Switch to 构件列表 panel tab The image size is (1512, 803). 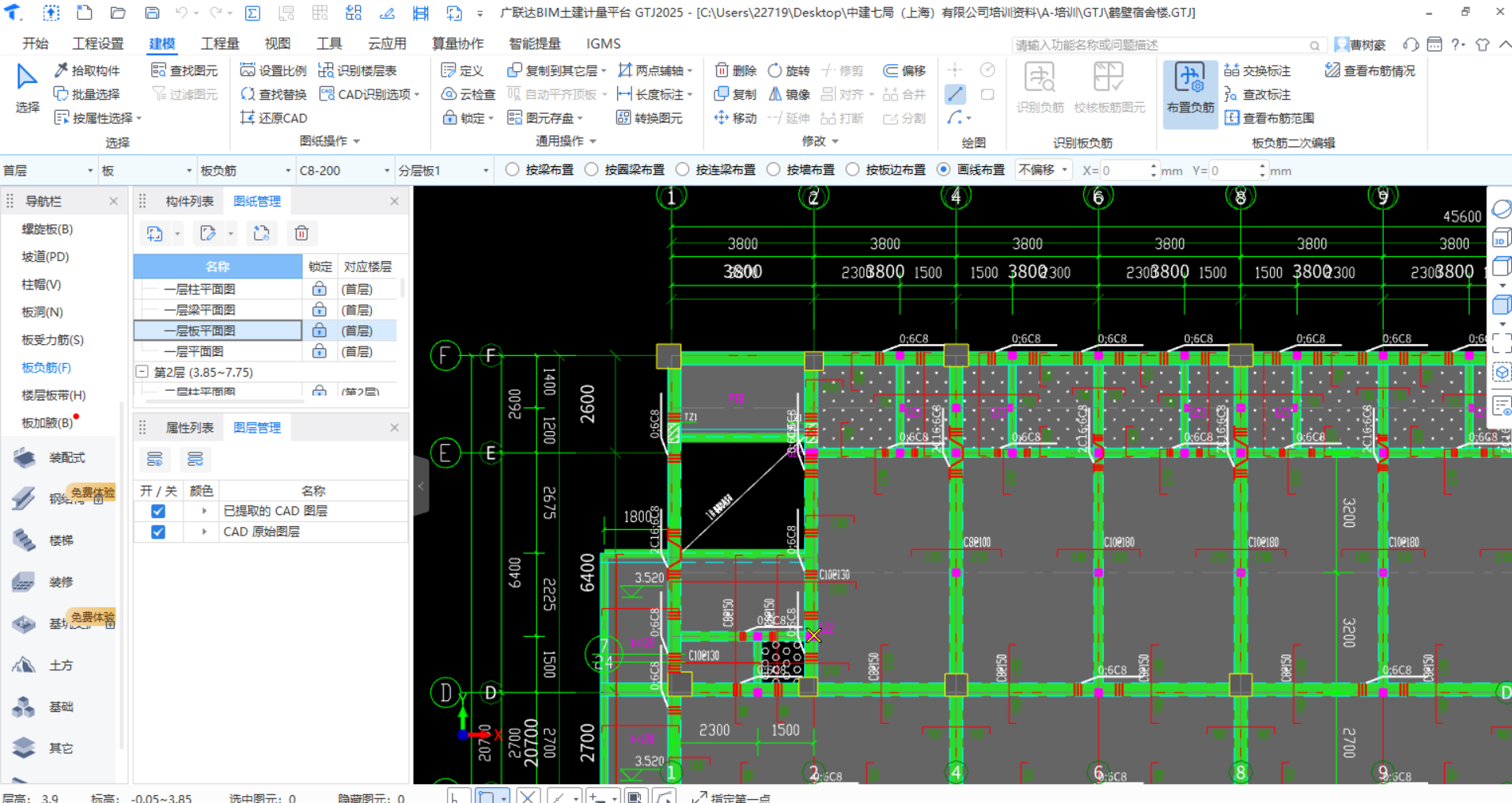[189, 201]
